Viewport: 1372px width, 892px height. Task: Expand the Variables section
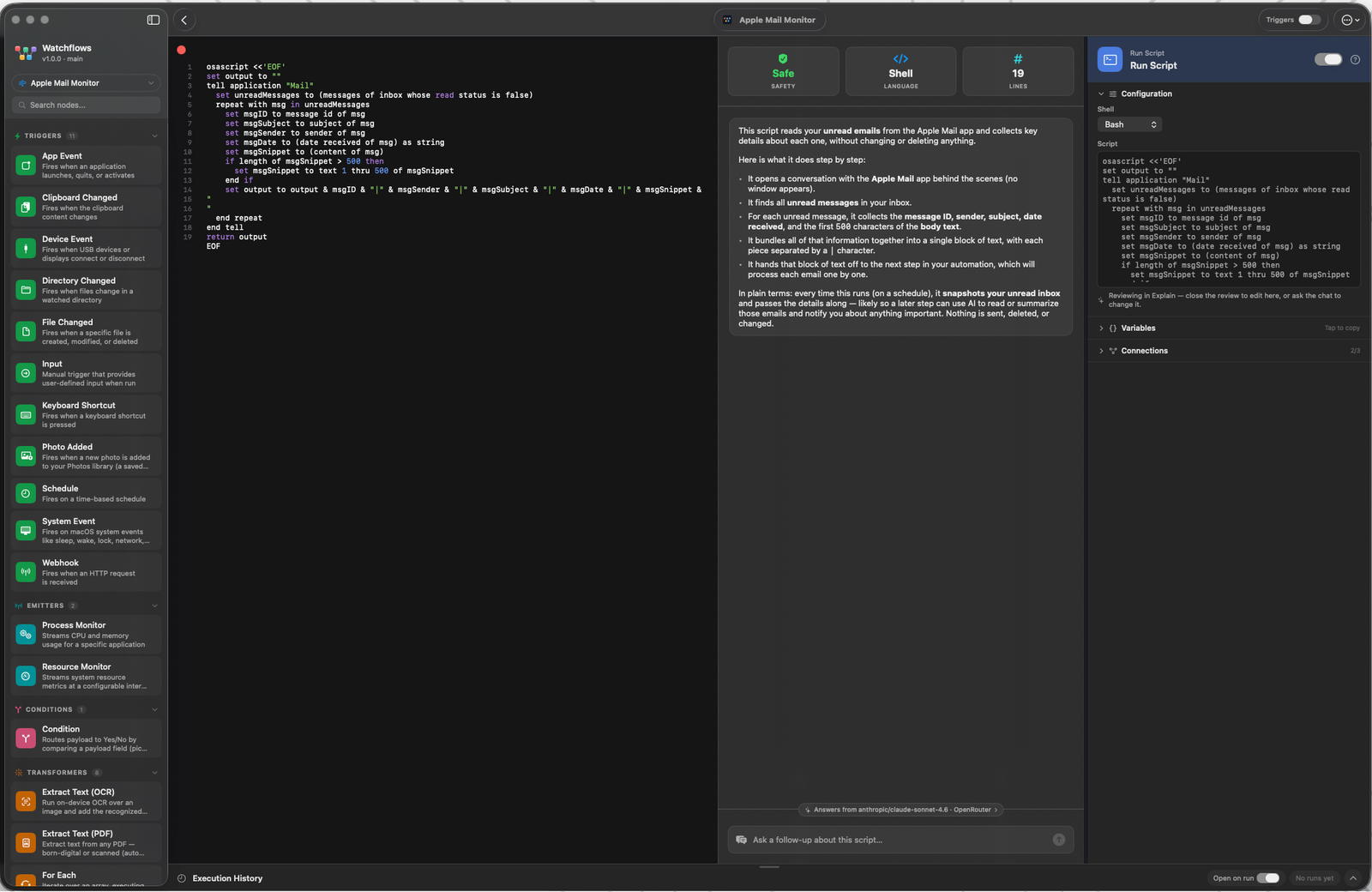pos(1101,328)
